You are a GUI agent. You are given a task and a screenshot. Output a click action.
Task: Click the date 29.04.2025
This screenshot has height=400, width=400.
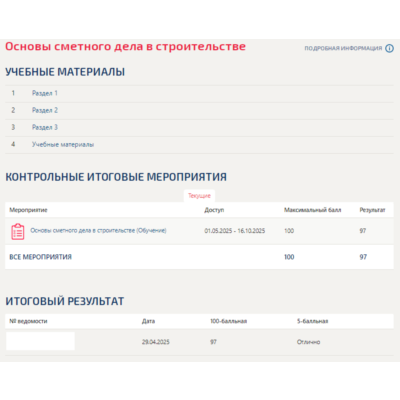pos(156,342)
